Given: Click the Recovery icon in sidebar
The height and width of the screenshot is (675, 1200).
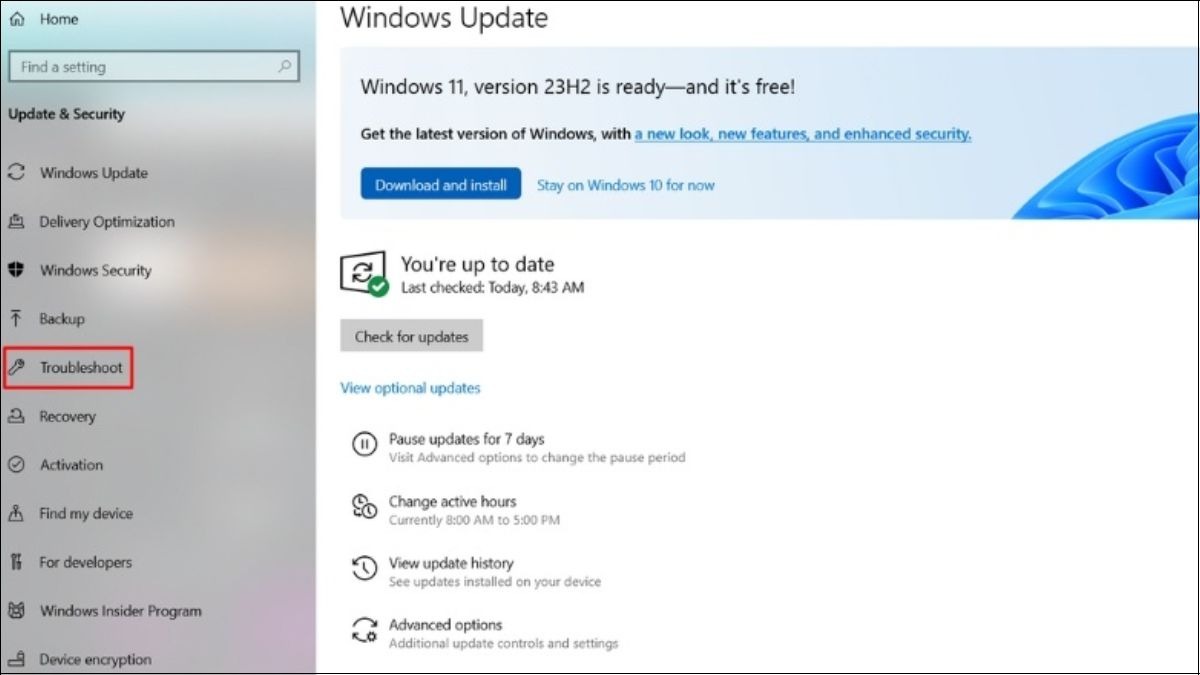Looking at the screenshot, I should coord(16,416).
